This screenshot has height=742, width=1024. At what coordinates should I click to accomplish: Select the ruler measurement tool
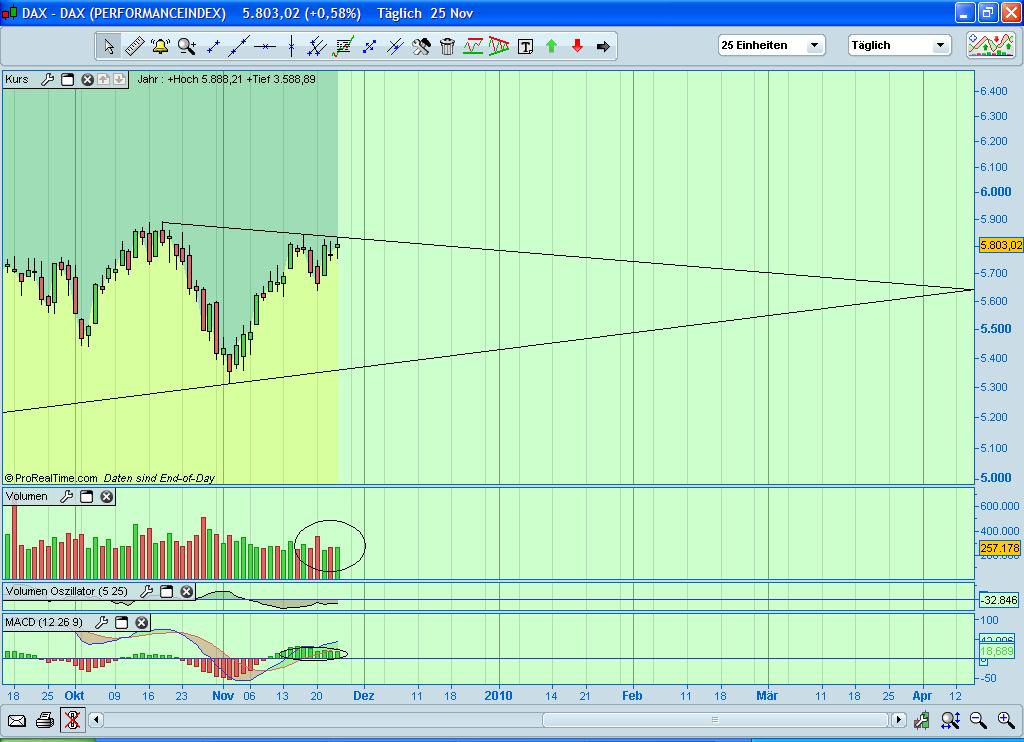136,46
